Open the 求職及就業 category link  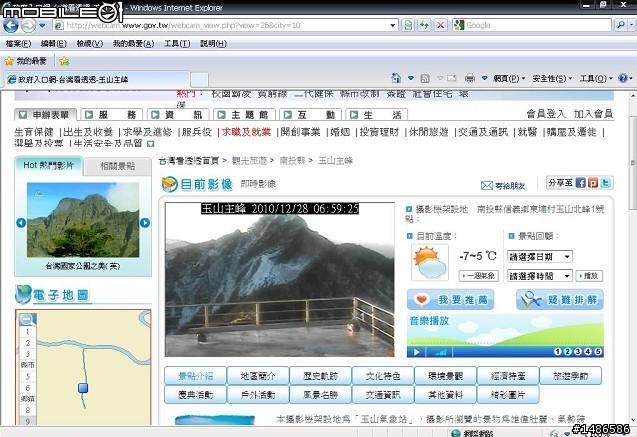tap(246, 132)
